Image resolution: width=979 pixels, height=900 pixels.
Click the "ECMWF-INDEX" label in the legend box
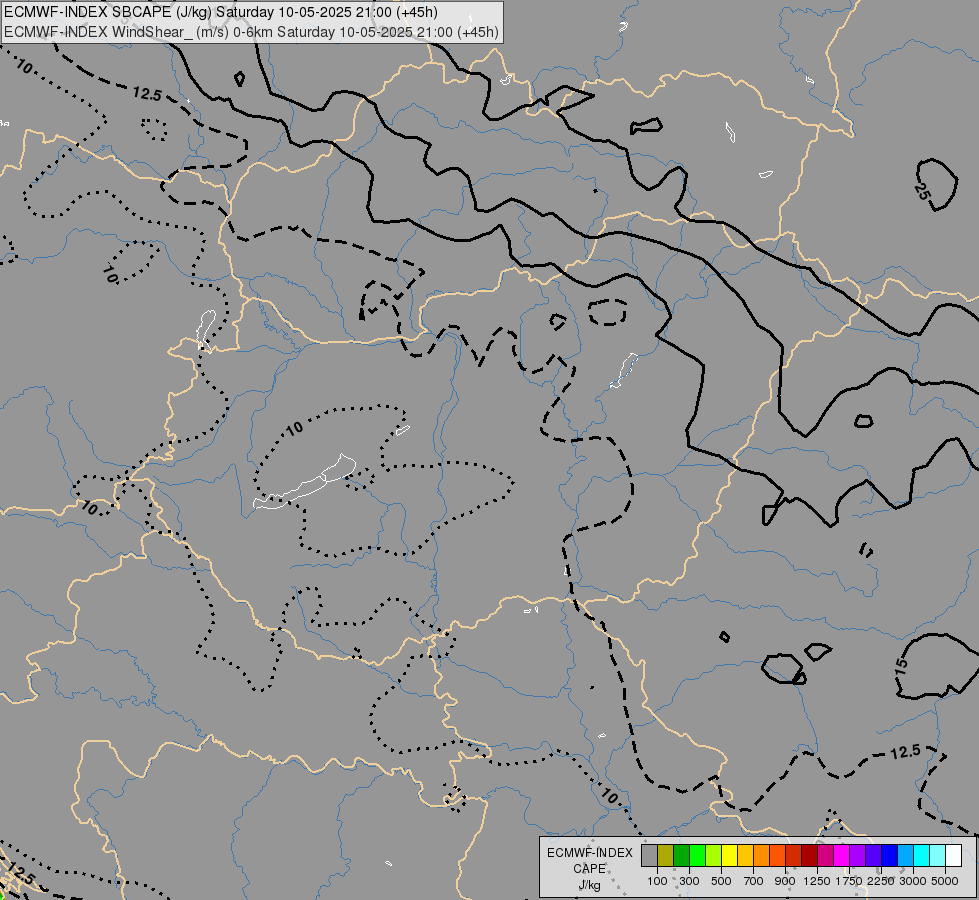(590, 853)
